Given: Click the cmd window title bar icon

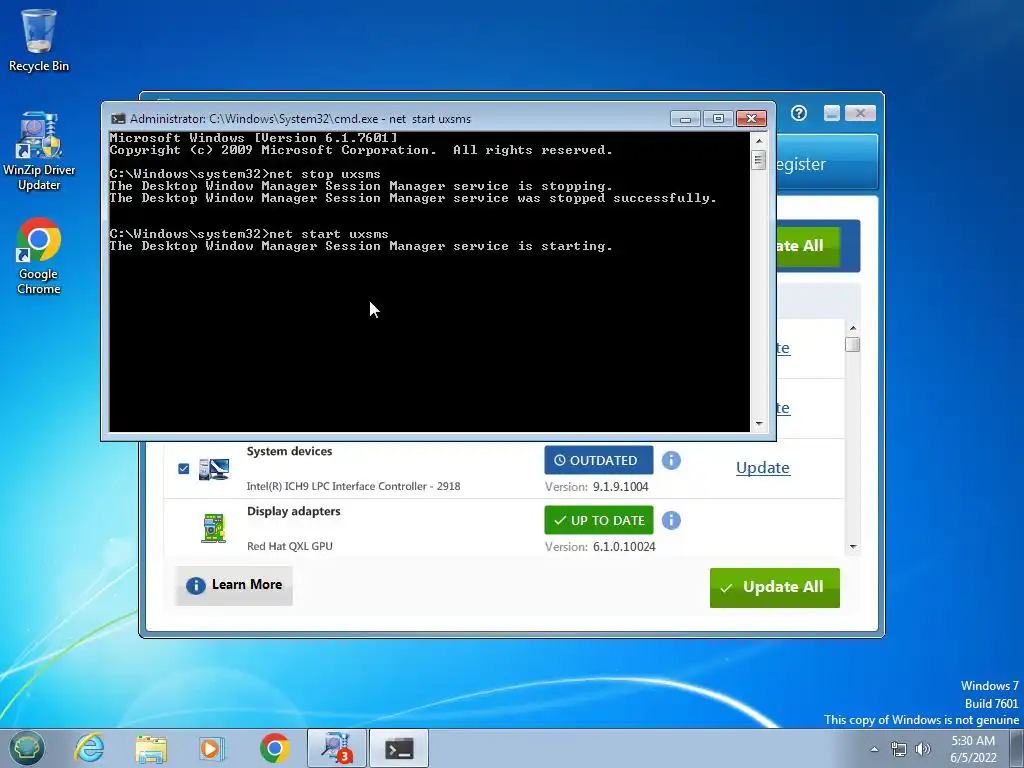Looking at the screenshot, I should click(x=118, y=119).
